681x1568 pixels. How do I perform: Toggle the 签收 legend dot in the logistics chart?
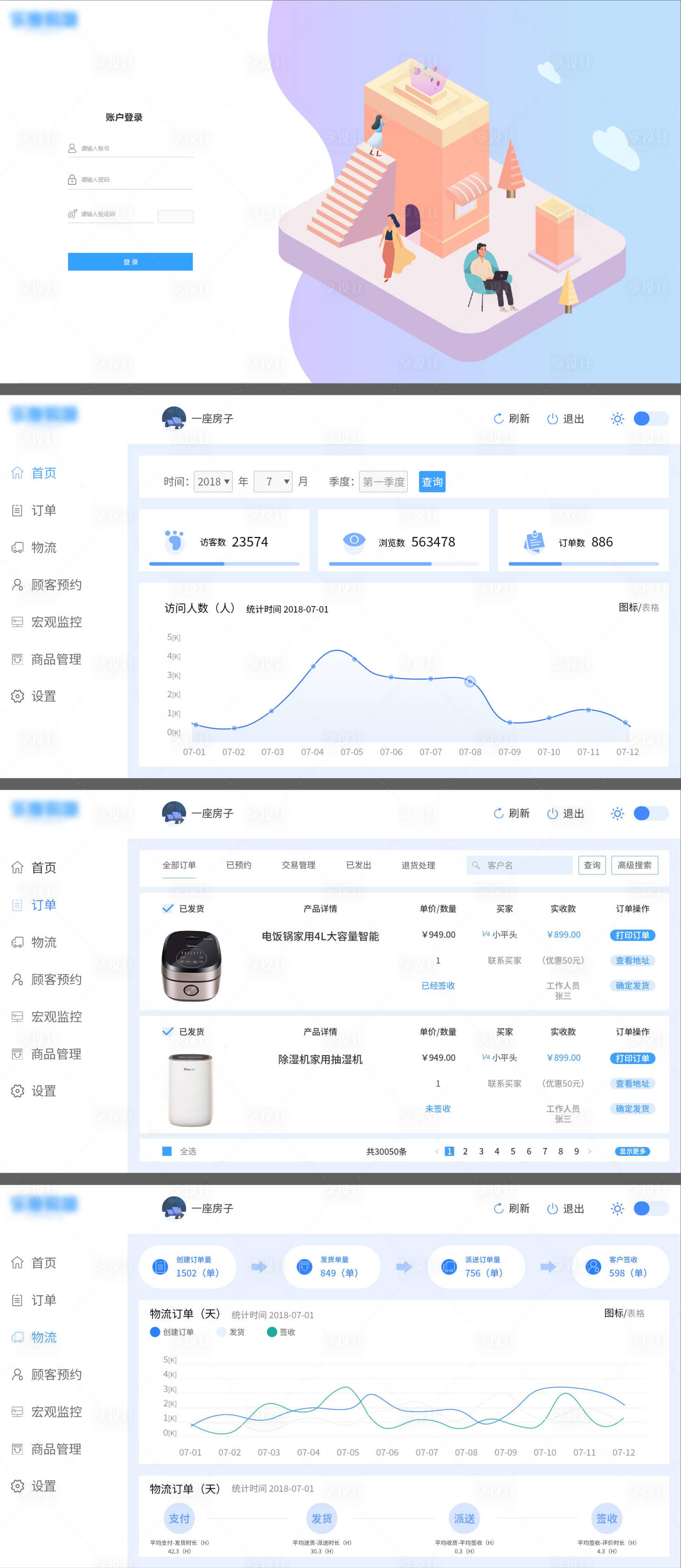coord(272,1332)
